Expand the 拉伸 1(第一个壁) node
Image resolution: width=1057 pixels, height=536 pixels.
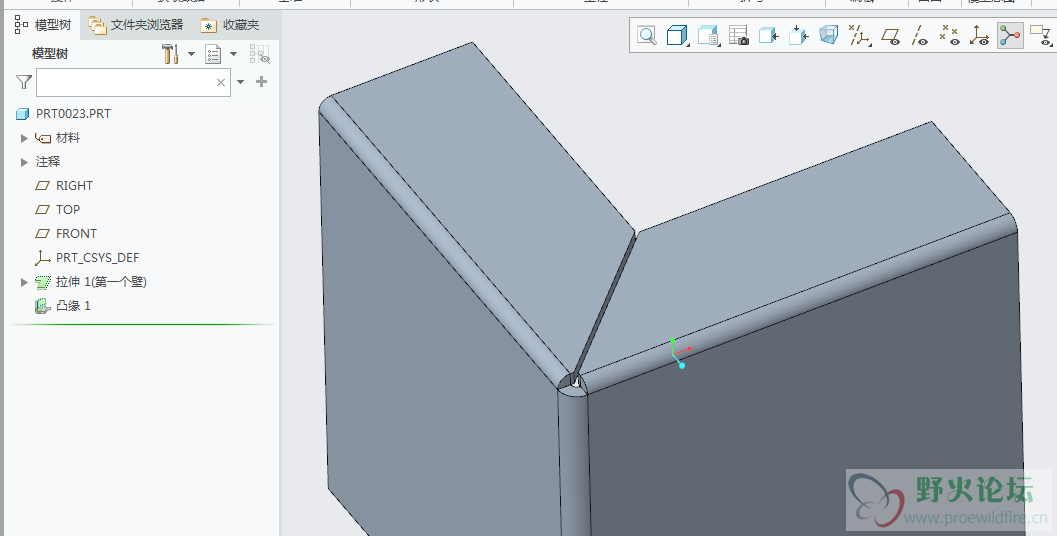point(24,282)
